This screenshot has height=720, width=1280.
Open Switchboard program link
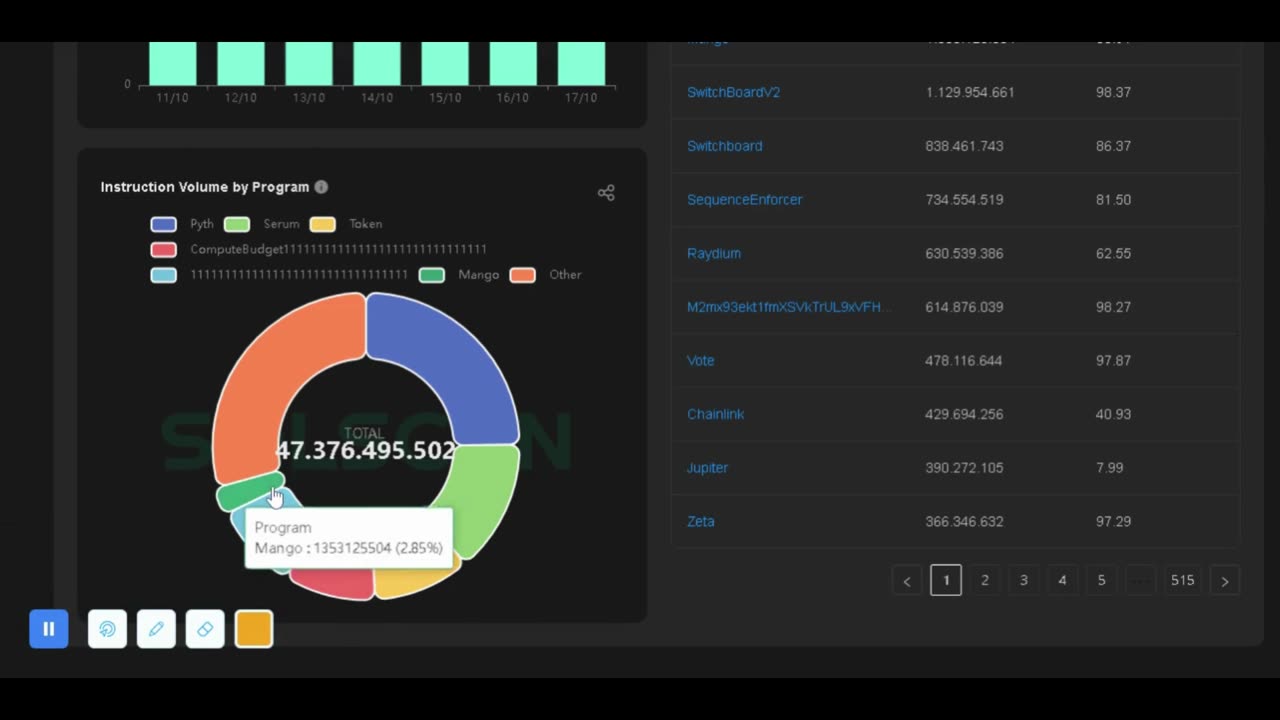[724, 146]
